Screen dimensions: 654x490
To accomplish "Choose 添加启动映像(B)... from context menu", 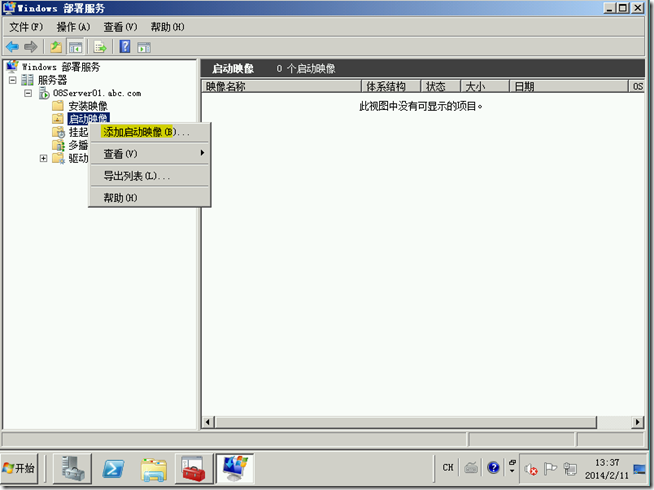I will coord(150,132).
